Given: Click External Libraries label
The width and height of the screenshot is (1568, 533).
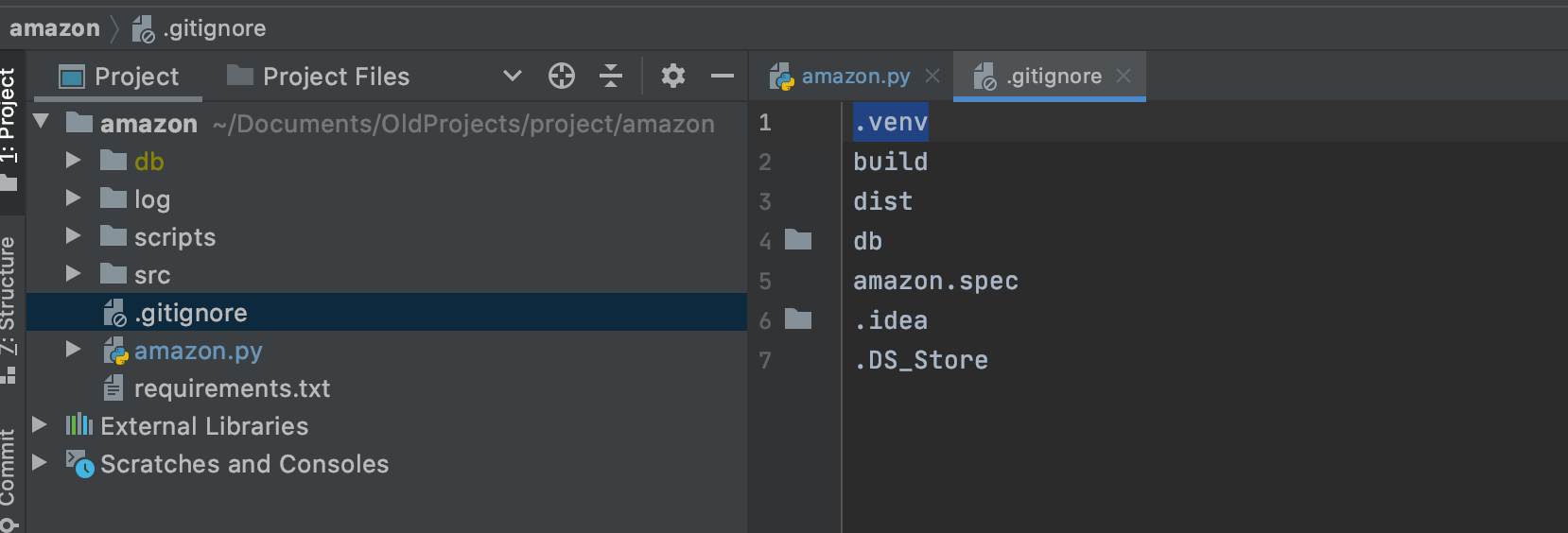Looking at the screenshot, I should [x=204, y=426].
